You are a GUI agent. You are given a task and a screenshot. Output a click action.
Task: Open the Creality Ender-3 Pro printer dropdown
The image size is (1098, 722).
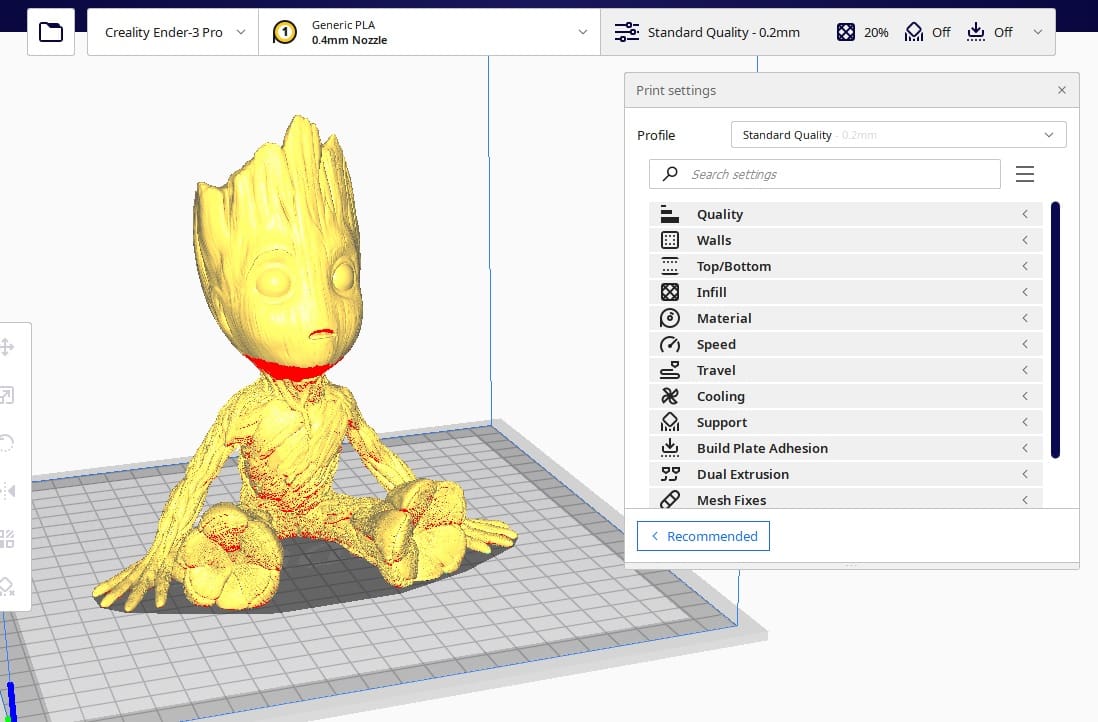tap(173, 32)
